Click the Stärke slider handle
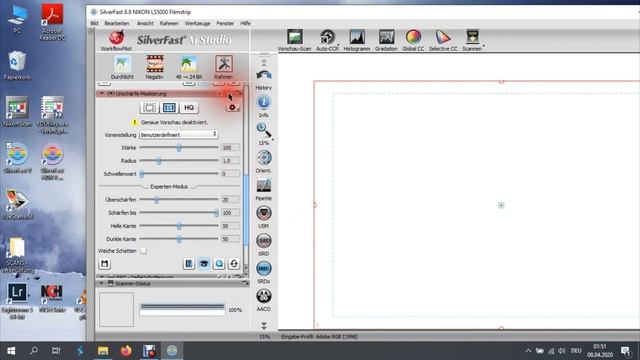Screen dimensions: 640x360 tap(179, 148)
